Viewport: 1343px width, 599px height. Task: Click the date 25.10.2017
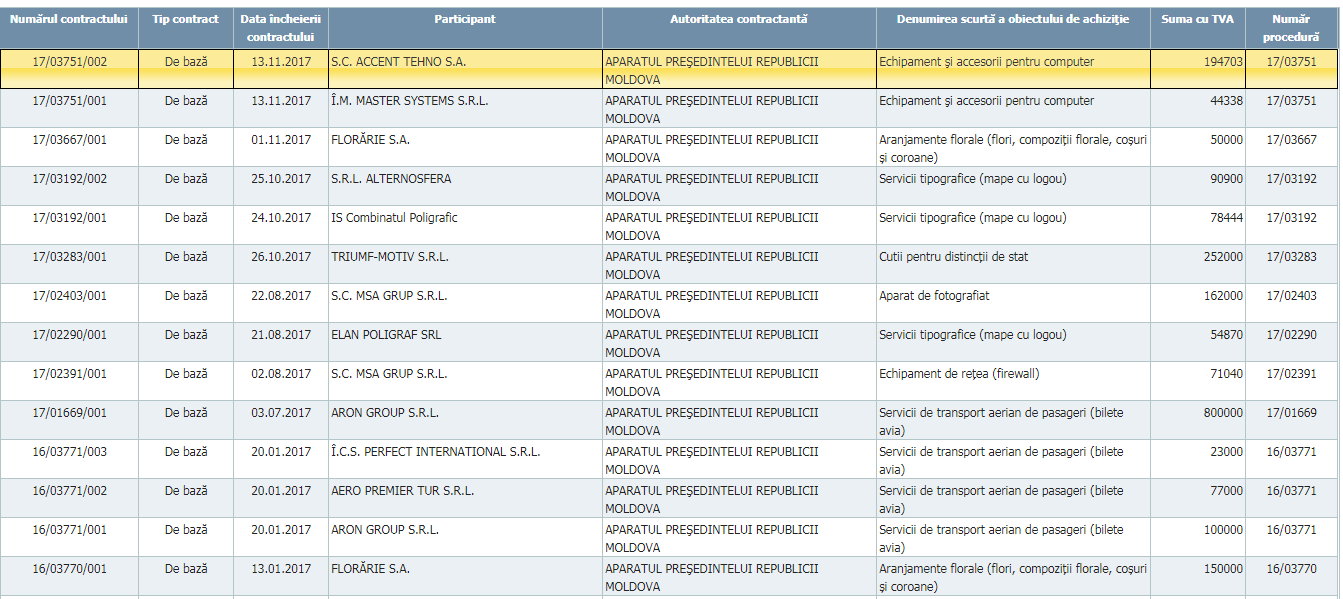pyautogui.click(x=281, y=179)
